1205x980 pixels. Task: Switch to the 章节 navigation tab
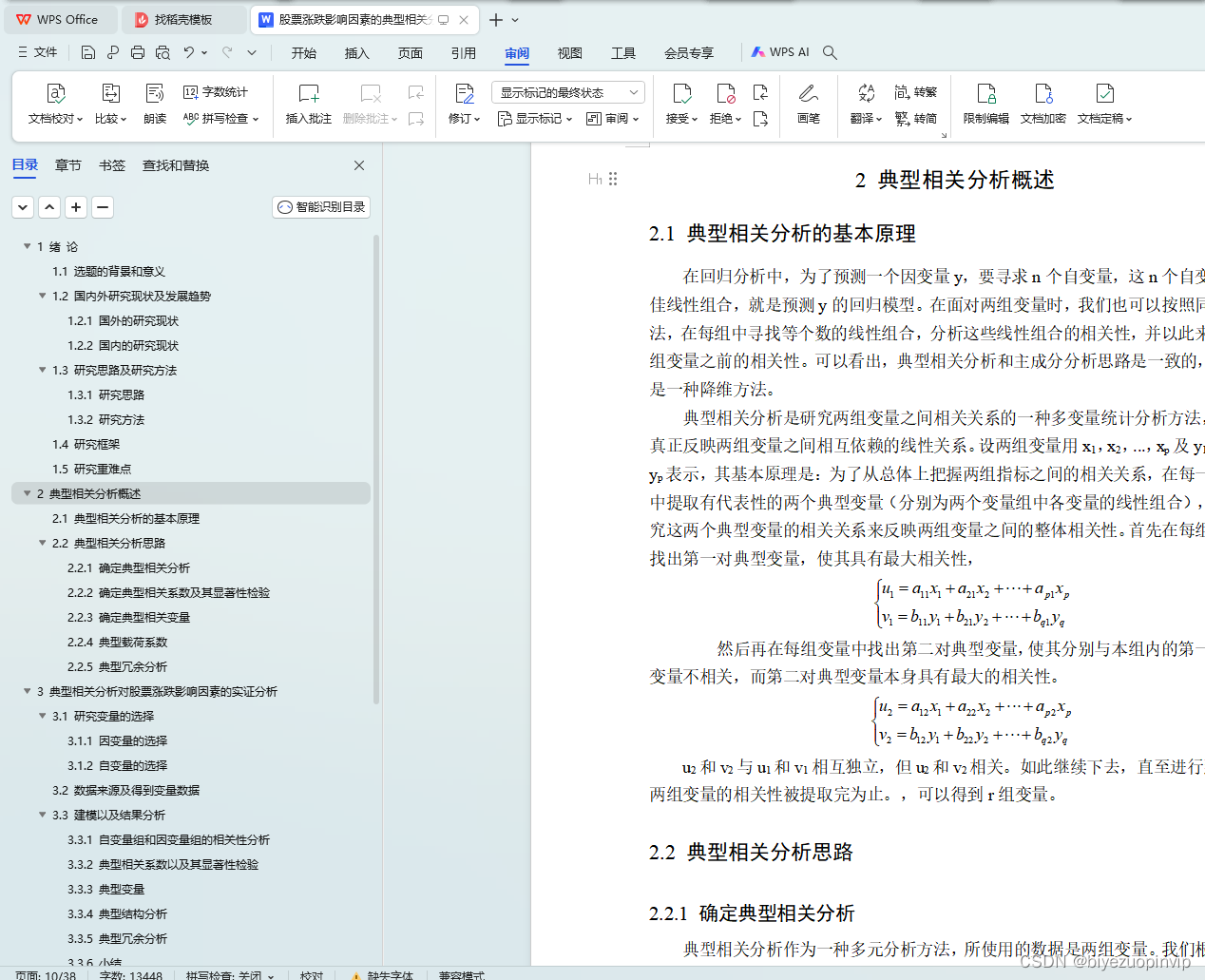point(68,165)
